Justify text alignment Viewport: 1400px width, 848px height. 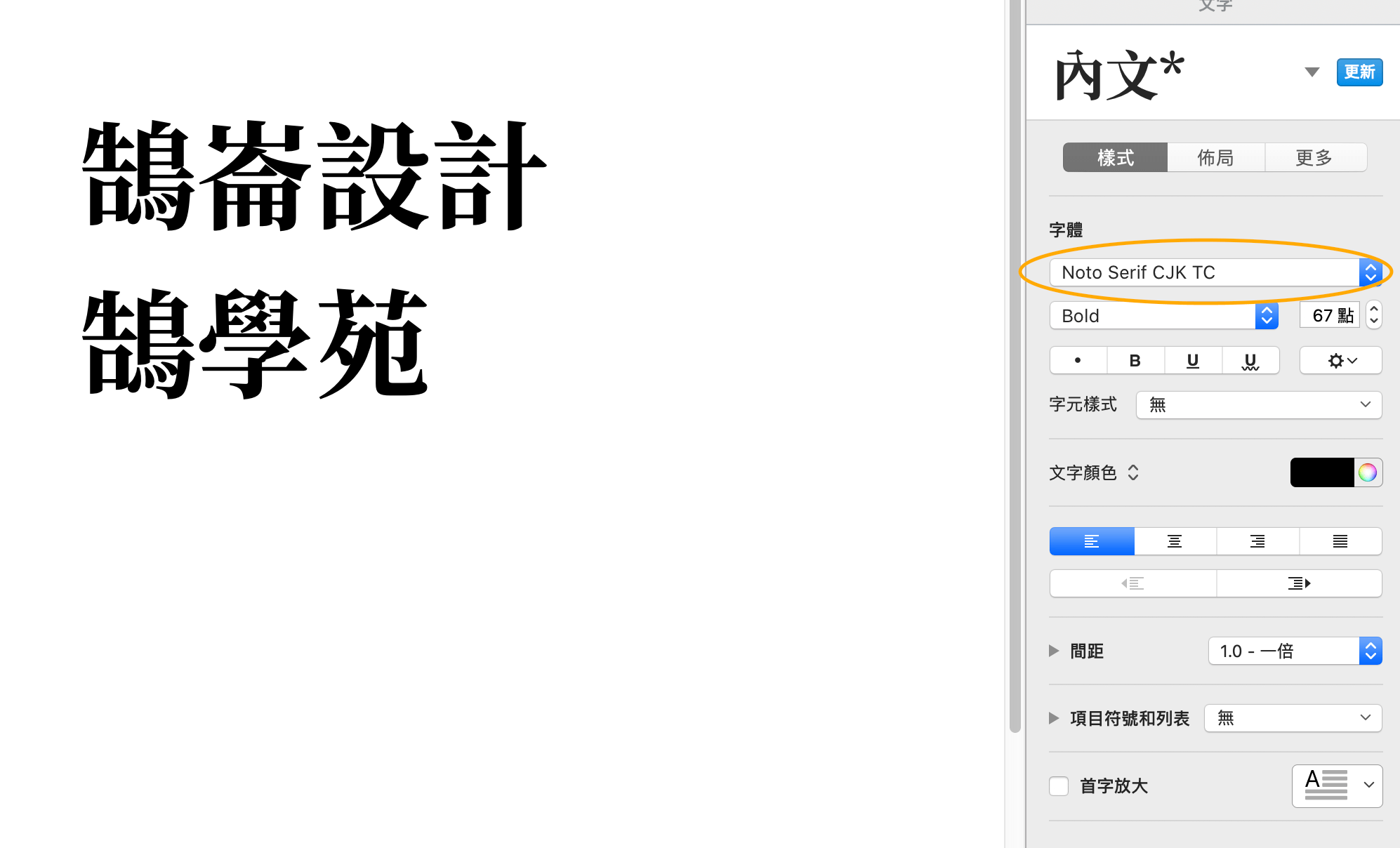point(1340,541)
